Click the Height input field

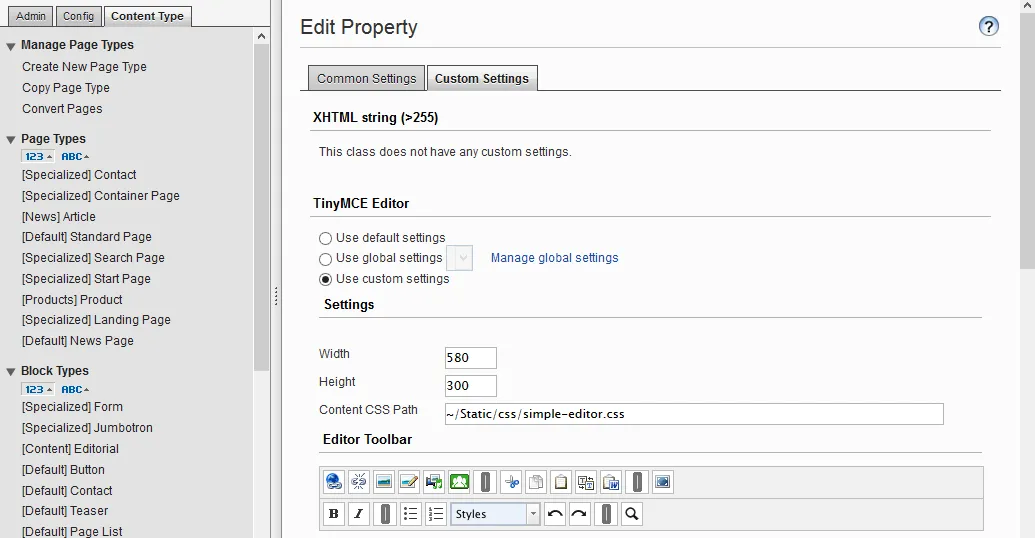[x=471, y=386]
